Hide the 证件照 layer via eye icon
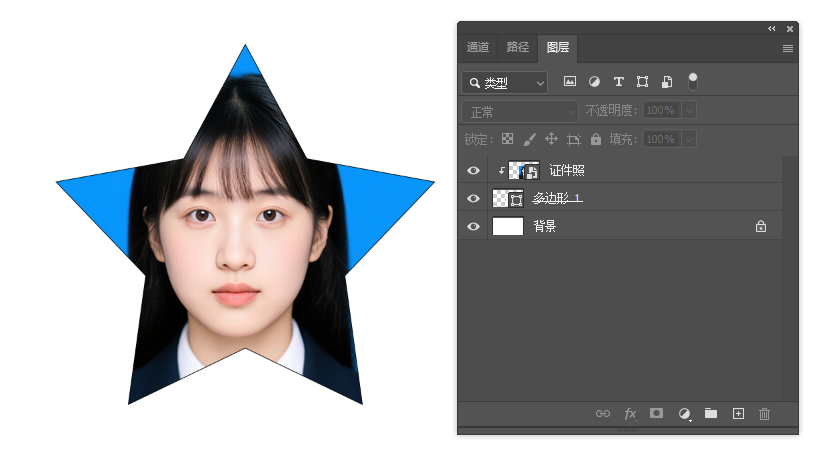The width and height of the screenshot is (819, 462). pos(474,171)
